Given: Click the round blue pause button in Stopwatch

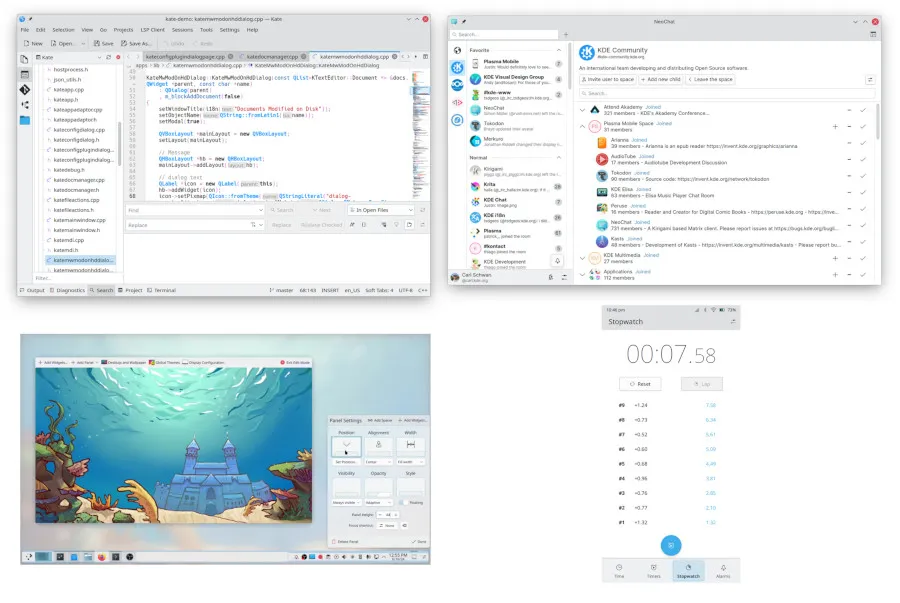Looking at the screenshot, I should click(671, 545).
